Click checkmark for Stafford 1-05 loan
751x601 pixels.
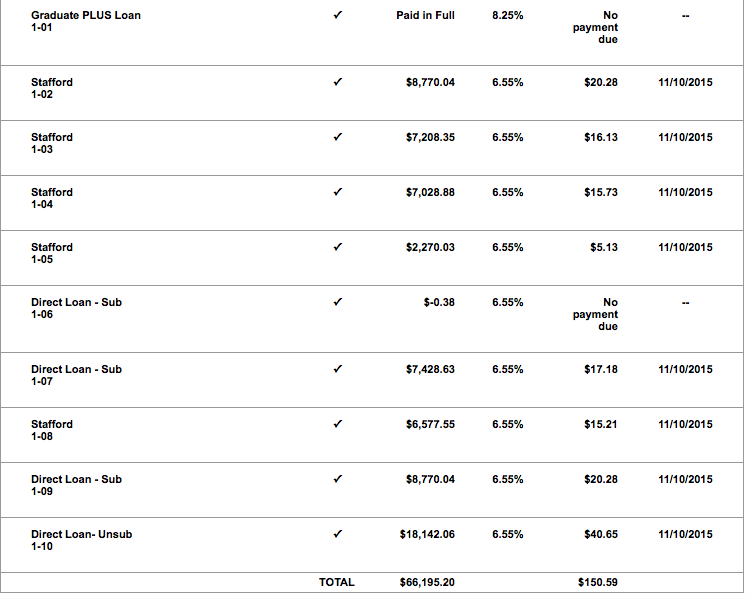pos(338,247)
